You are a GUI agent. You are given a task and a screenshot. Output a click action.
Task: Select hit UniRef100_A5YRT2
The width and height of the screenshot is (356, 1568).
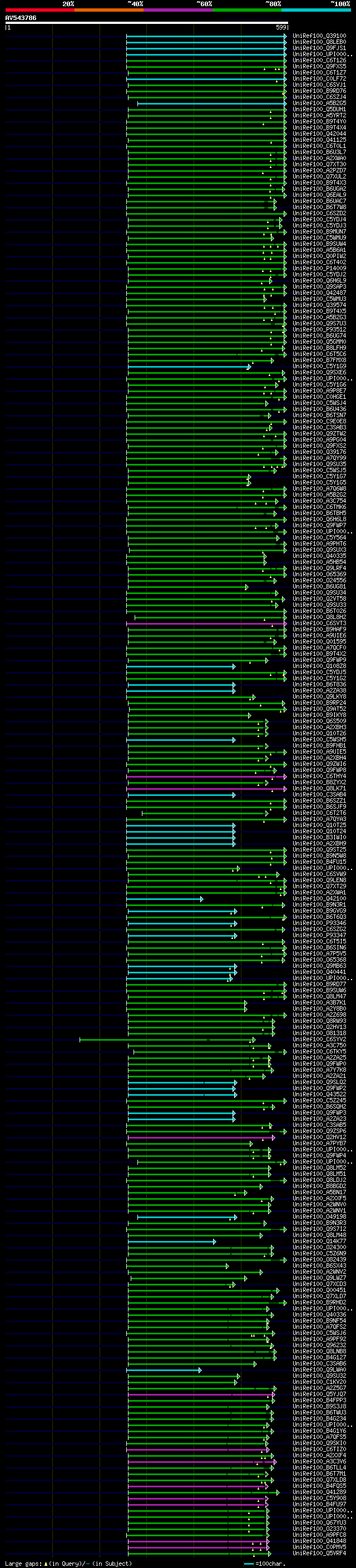pos(319,116)
